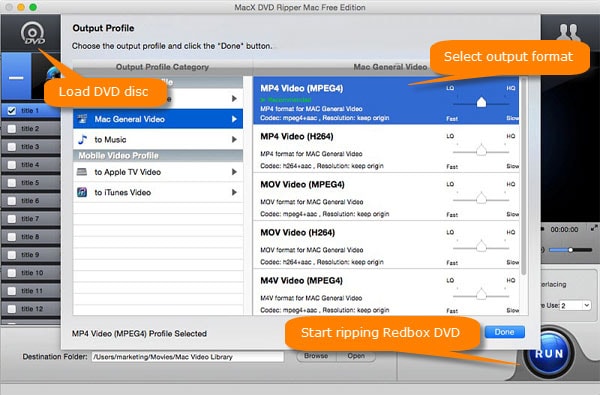This screenshot has height=395, width=600.
Task: Select the to iTunes Video category
Action: tap(158, 192)
